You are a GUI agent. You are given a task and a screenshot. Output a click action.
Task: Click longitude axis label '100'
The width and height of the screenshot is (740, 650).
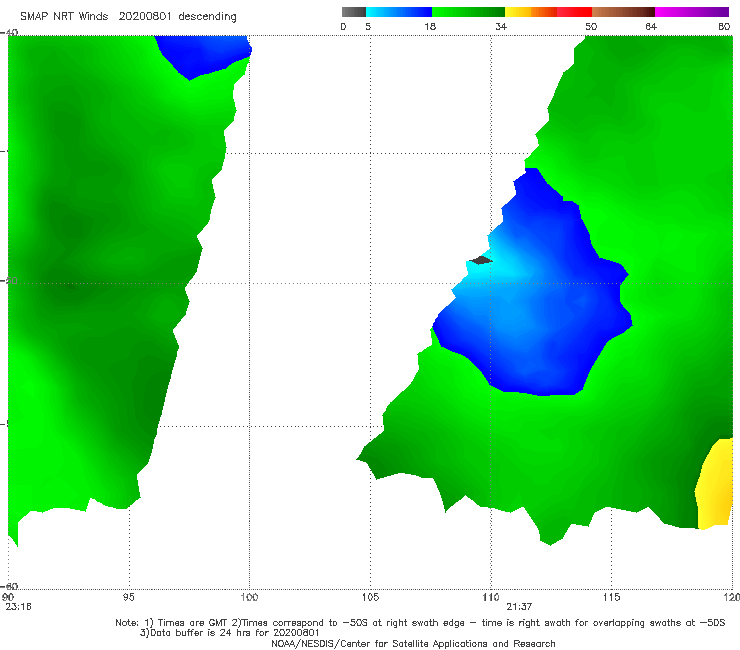(249, 597)
